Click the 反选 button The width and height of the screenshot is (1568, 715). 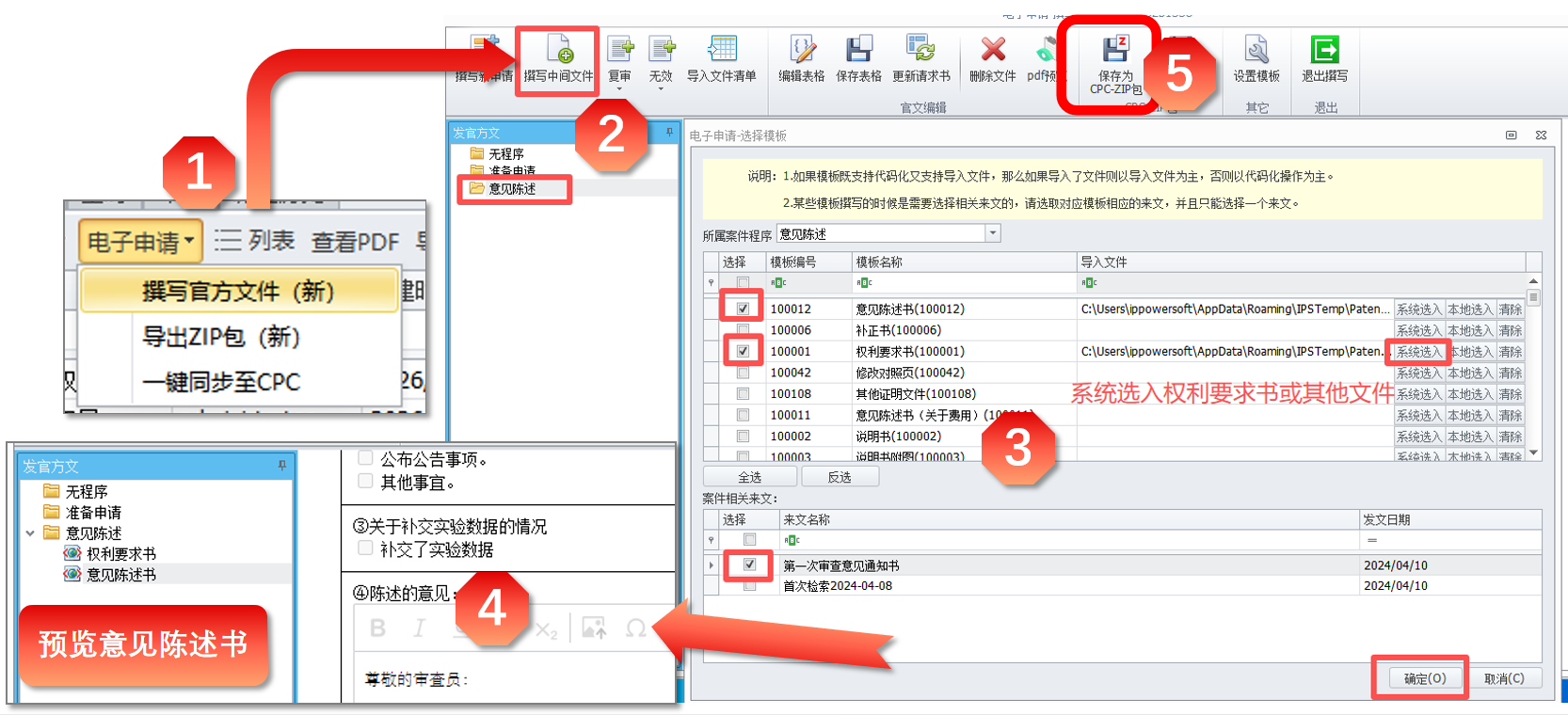[x=840, y=477]
